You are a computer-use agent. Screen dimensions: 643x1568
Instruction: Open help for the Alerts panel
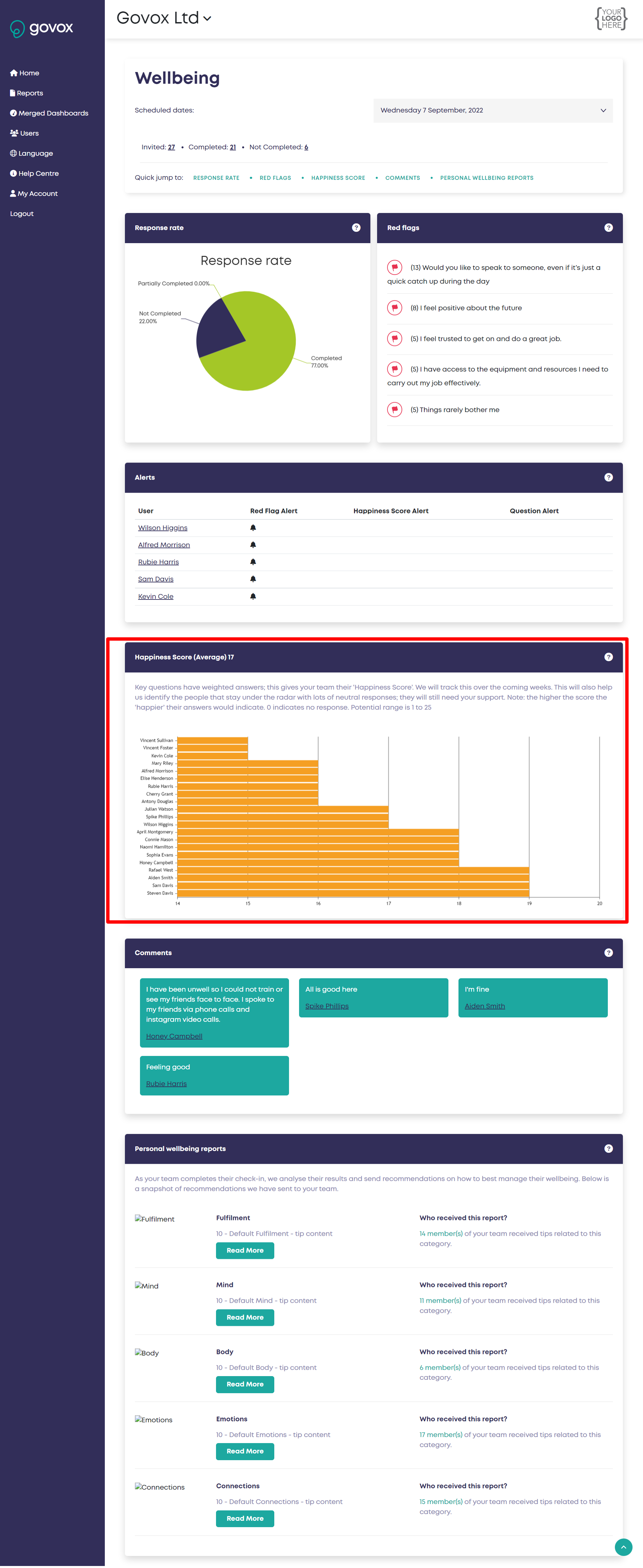[x=608, y=477]
